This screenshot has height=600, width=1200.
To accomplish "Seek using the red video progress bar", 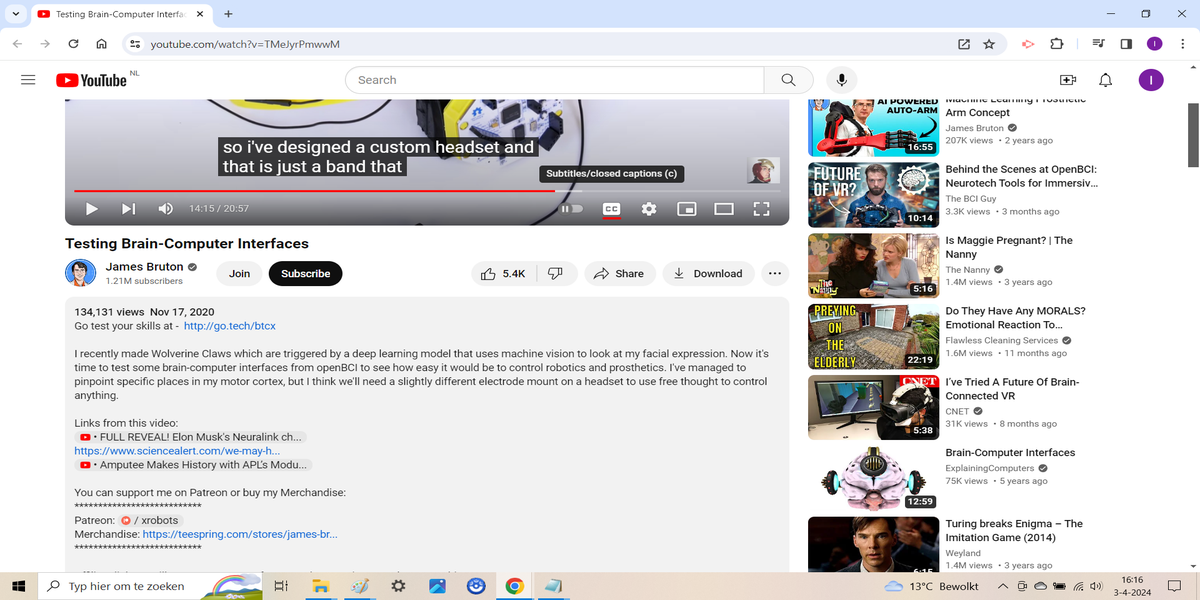I will pyautogui.click(x=427, y=190).
